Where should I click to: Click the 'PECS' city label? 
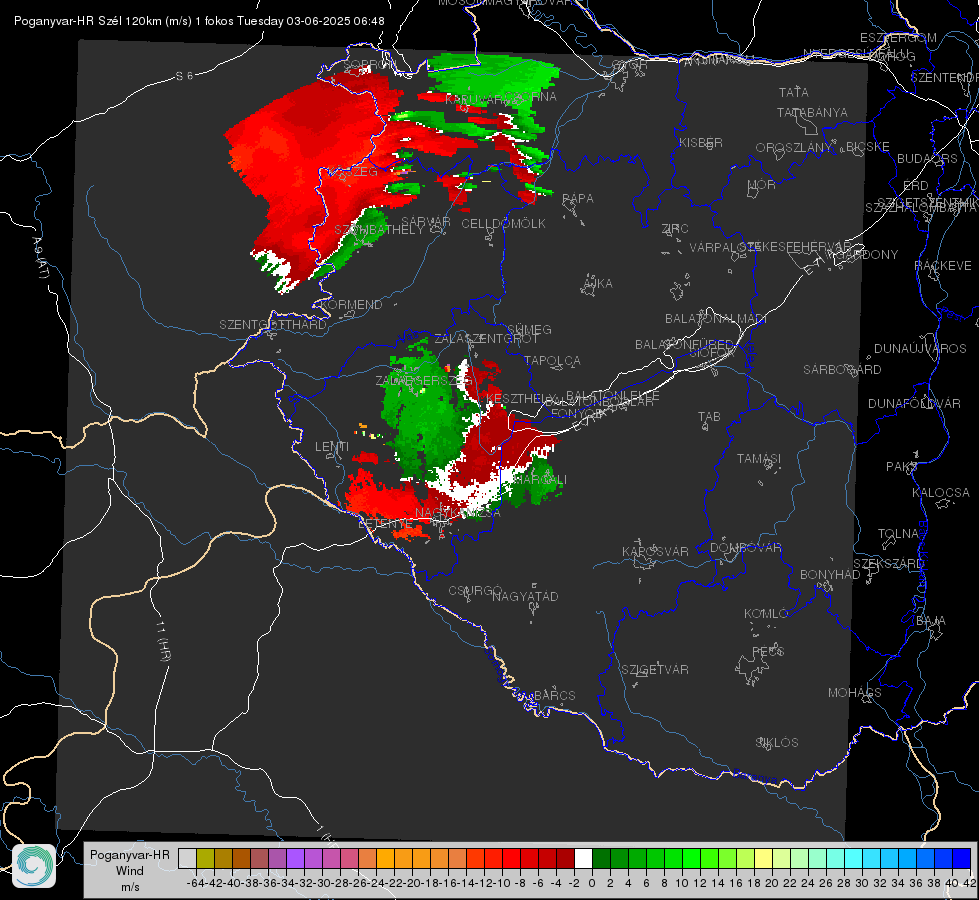point(767,651)
